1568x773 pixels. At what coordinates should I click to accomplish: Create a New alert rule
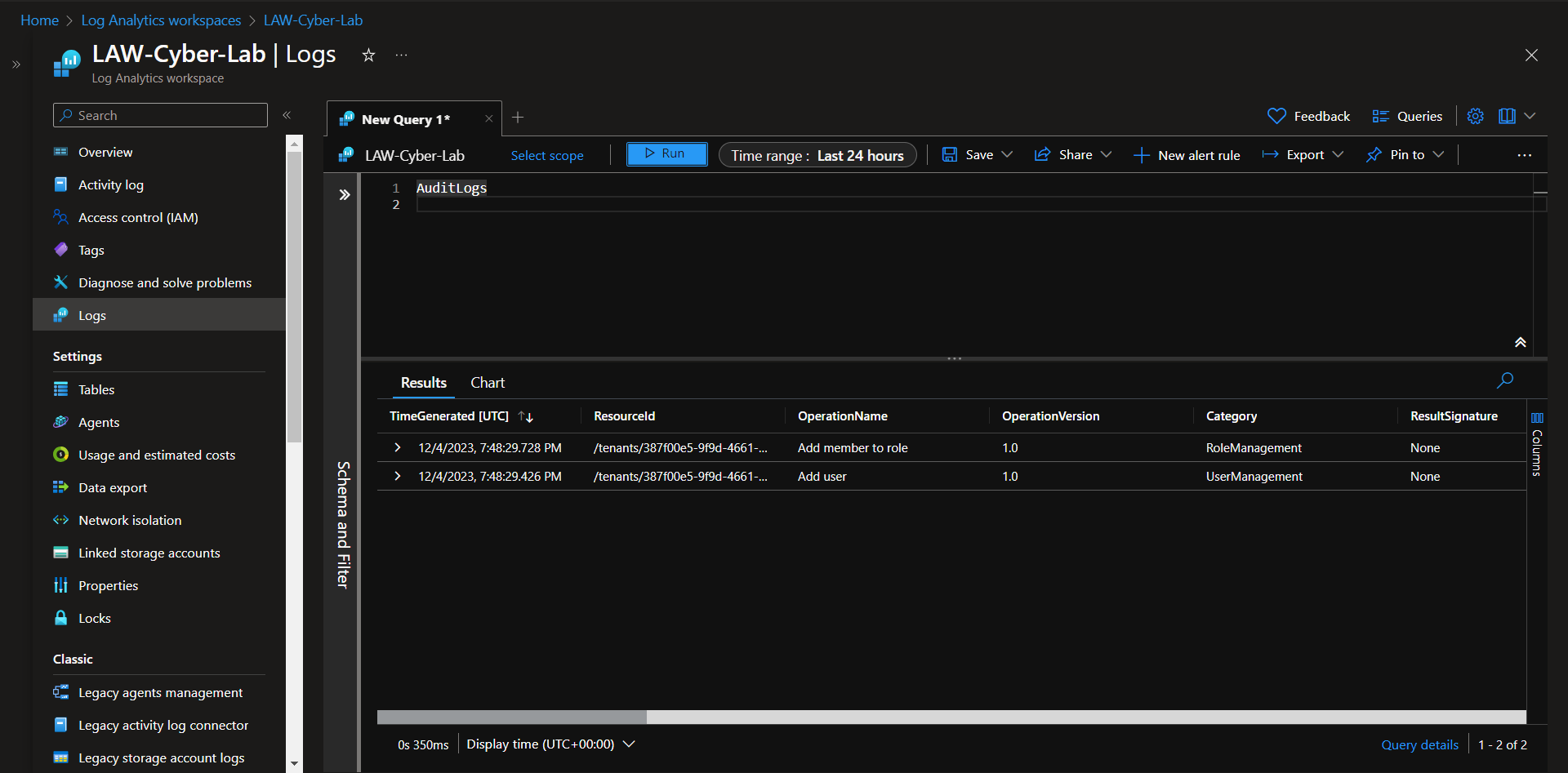(x=1187, y=155)
